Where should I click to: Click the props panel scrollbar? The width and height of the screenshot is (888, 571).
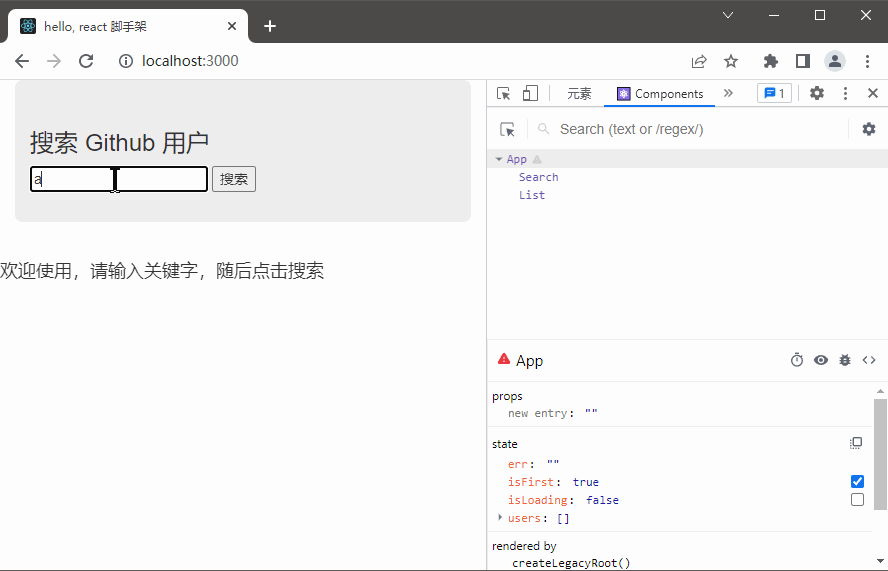(x=880, y=453)
